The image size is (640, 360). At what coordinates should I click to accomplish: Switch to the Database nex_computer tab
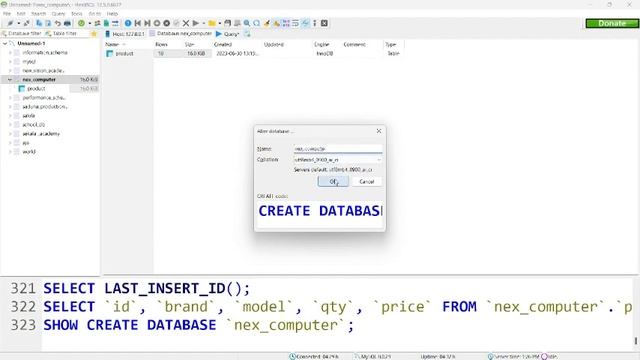point(181,33)
